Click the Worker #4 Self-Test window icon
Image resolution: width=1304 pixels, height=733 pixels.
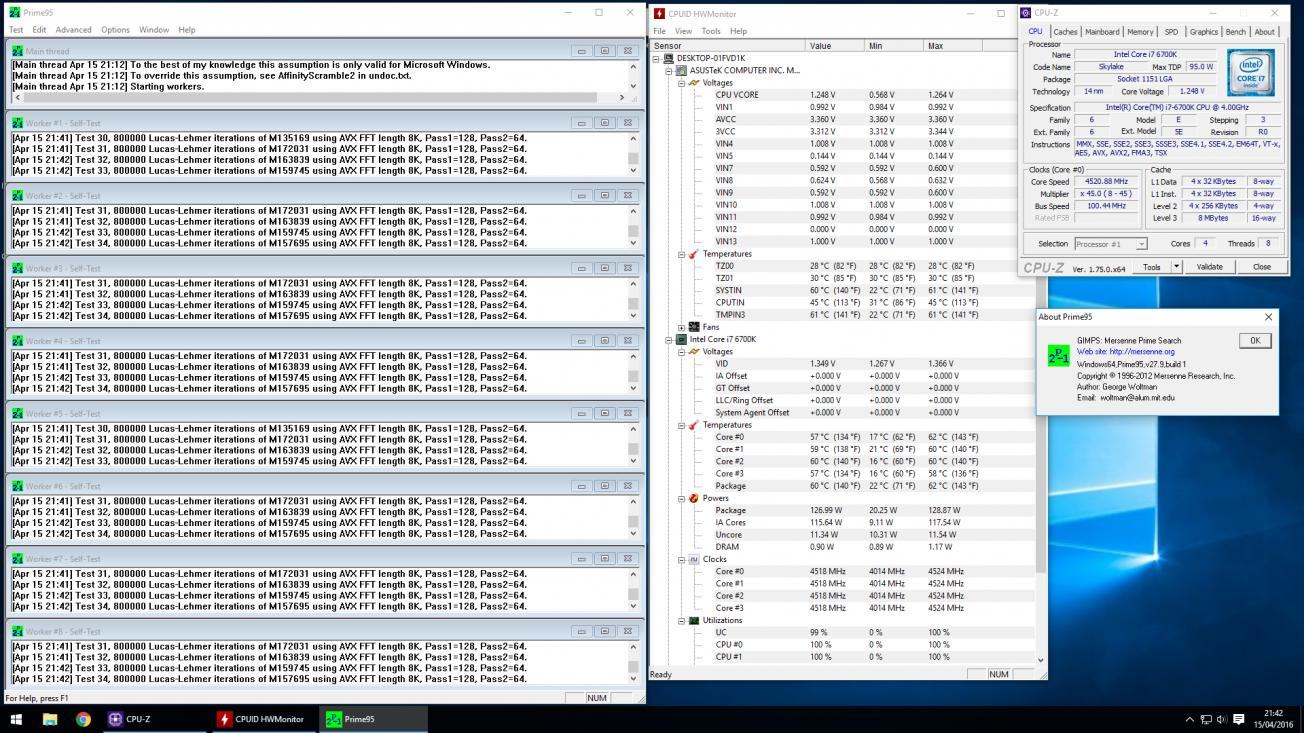tap(17, 341)
